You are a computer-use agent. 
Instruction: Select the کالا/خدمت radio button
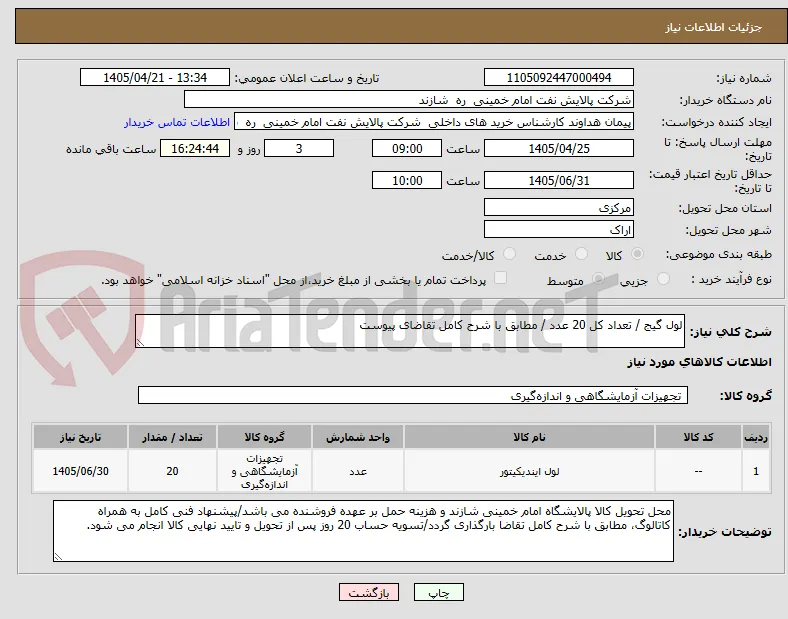click(x=509, y=254)
